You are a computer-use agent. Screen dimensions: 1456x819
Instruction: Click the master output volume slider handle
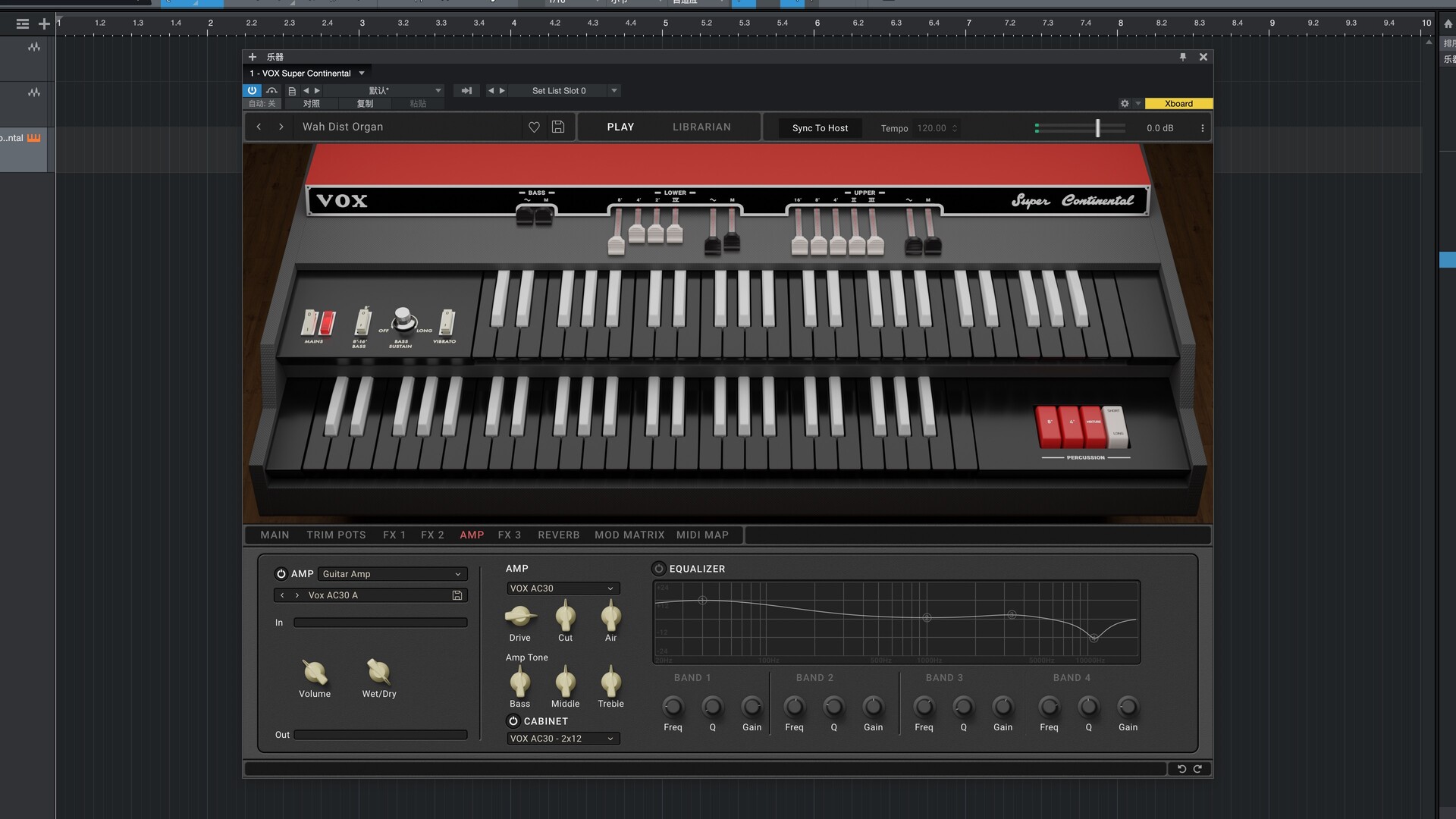click(x=1097, y=128)
